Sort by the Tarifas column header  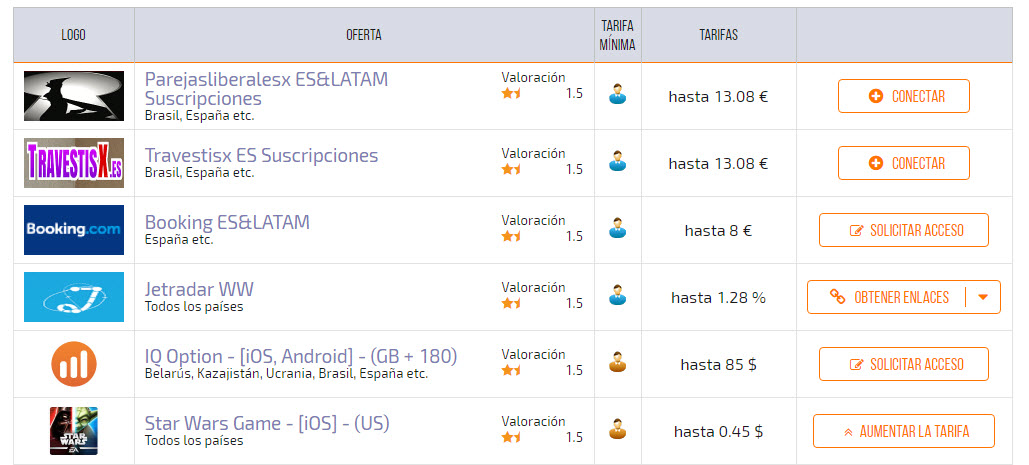pos(719,35)
